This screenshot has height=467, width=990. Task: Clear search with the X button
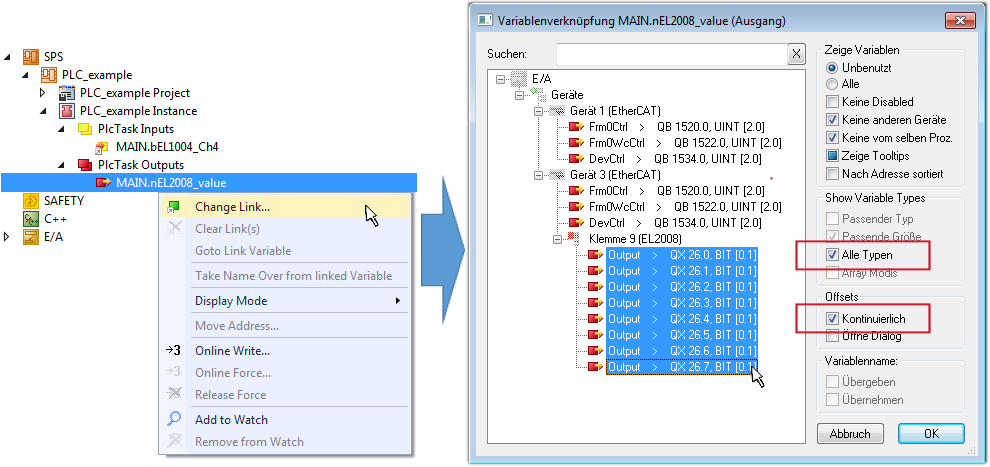click(796, 54)
